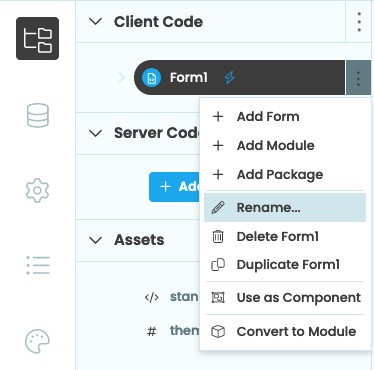Screen dimensions: 374x370
Task: Click the plus icon beside Add Package
Action: pyautogui.click(x=218, y=175)
